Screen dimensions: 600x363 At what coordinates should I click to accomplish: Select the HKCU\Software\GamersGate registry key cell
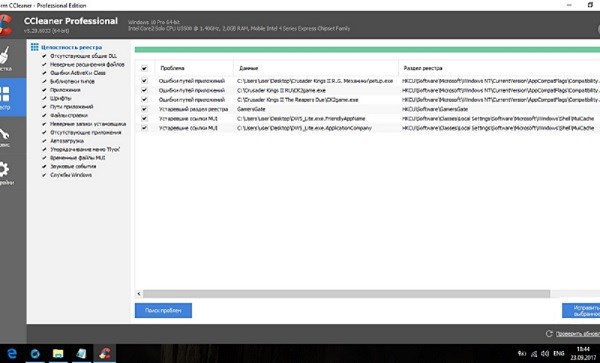pyautogui.click(x=435, y=109)
